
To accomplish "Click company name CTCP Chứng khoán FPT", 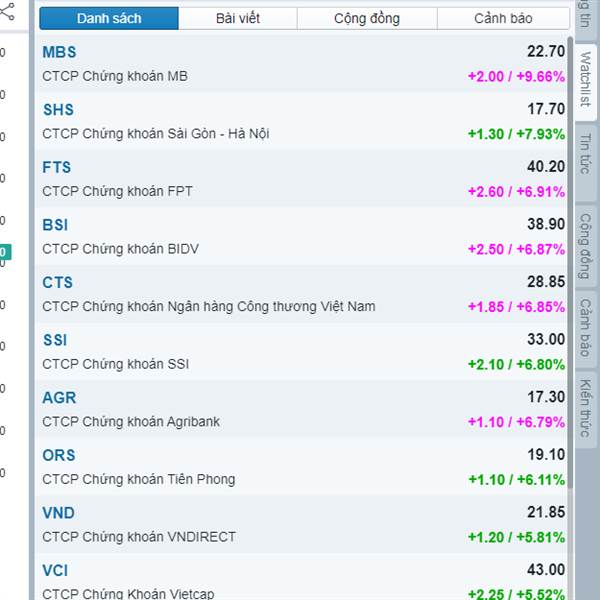I will 117,191.
